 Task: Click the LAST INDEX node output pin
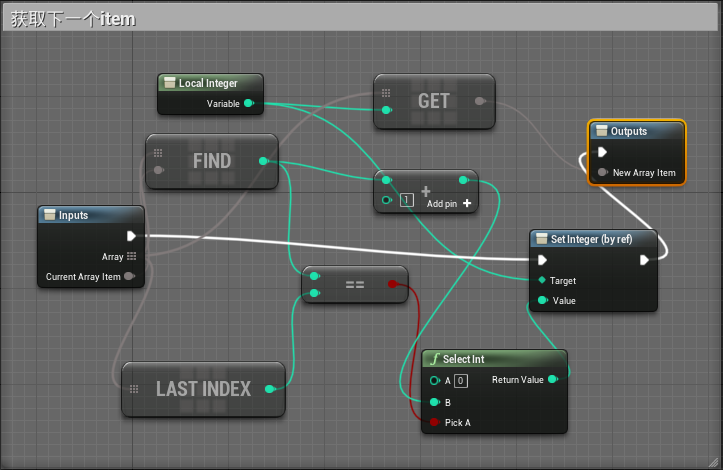[270, 389]
